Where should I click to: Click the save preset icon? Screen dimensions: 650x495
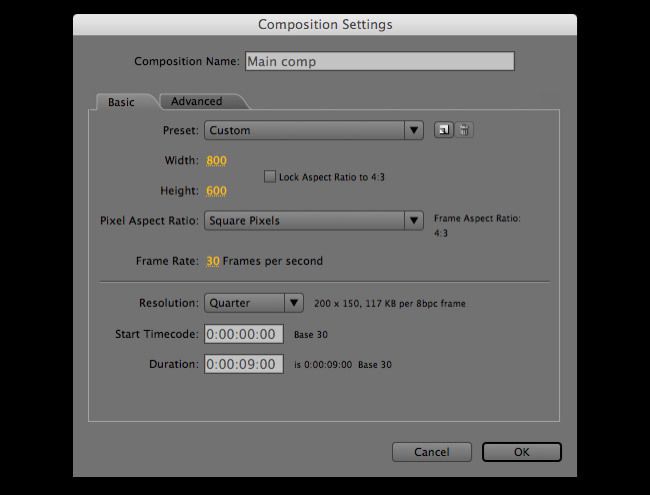pos(444,130)
